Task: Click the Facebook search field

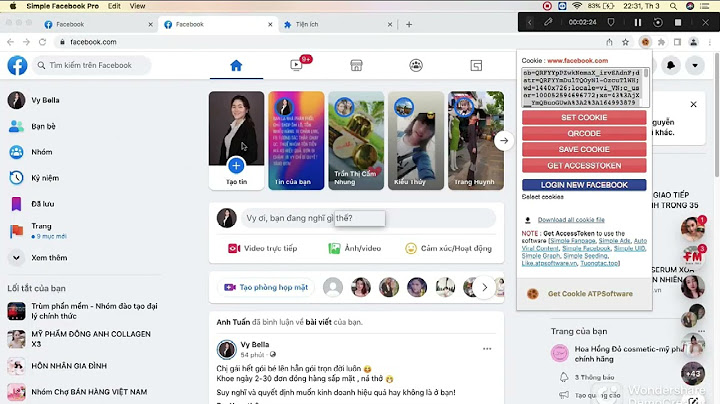Action: [91, 65]
